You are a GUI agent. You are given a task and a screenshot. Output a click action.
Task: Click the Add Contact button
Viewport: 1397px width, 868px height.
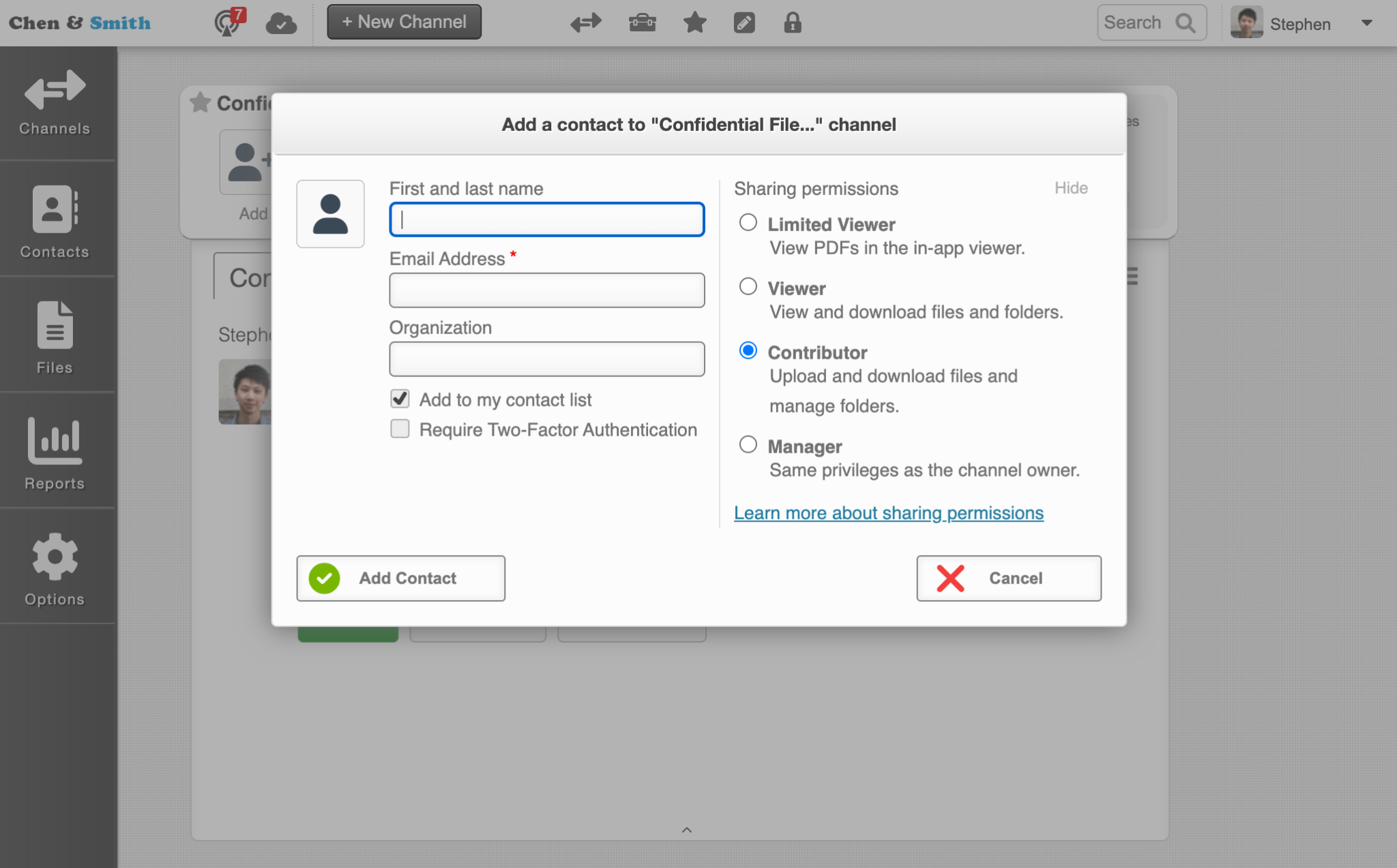point(400,578)
